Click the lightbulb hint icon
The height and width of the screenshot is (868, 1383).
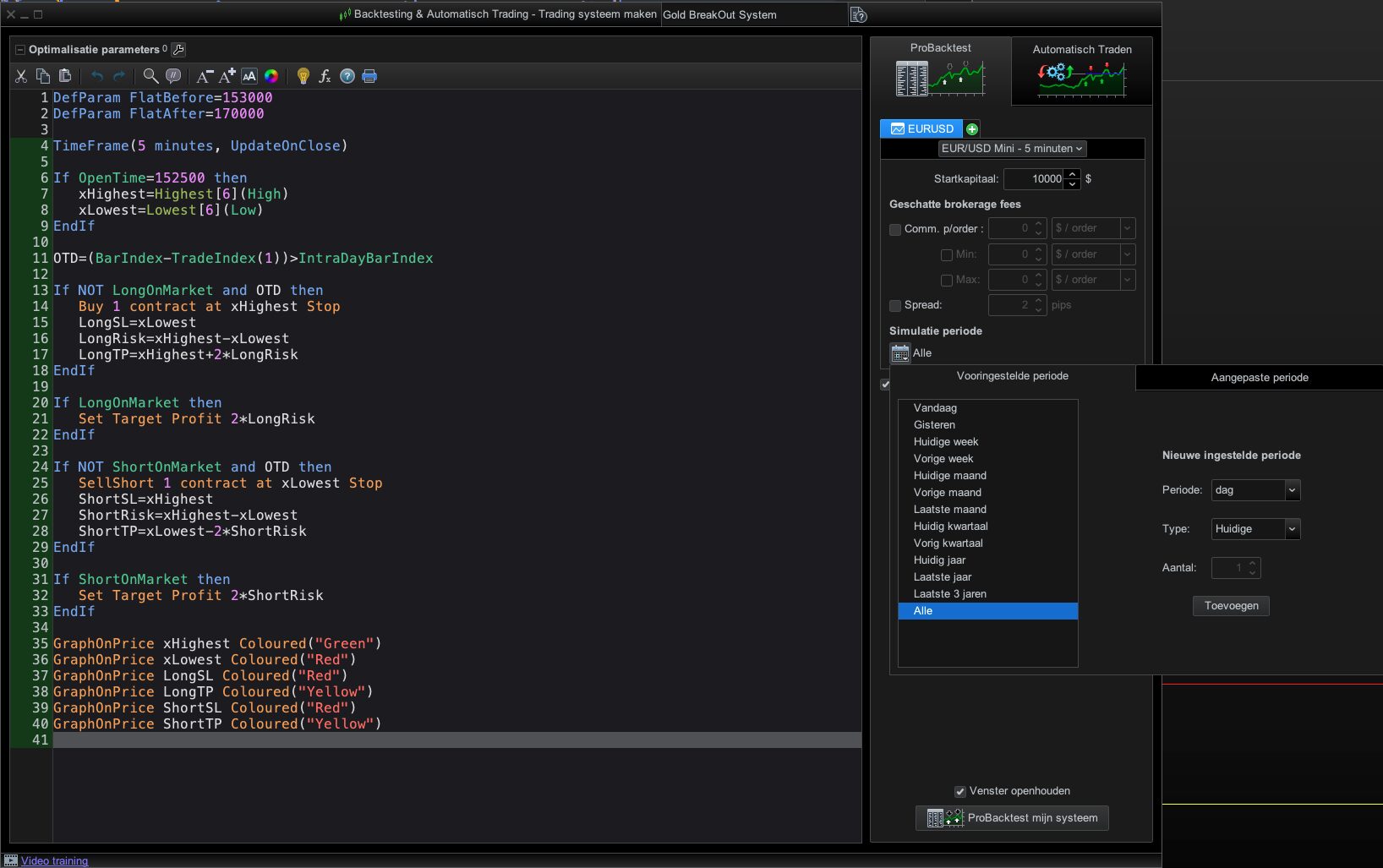click(x=303, y=76)
